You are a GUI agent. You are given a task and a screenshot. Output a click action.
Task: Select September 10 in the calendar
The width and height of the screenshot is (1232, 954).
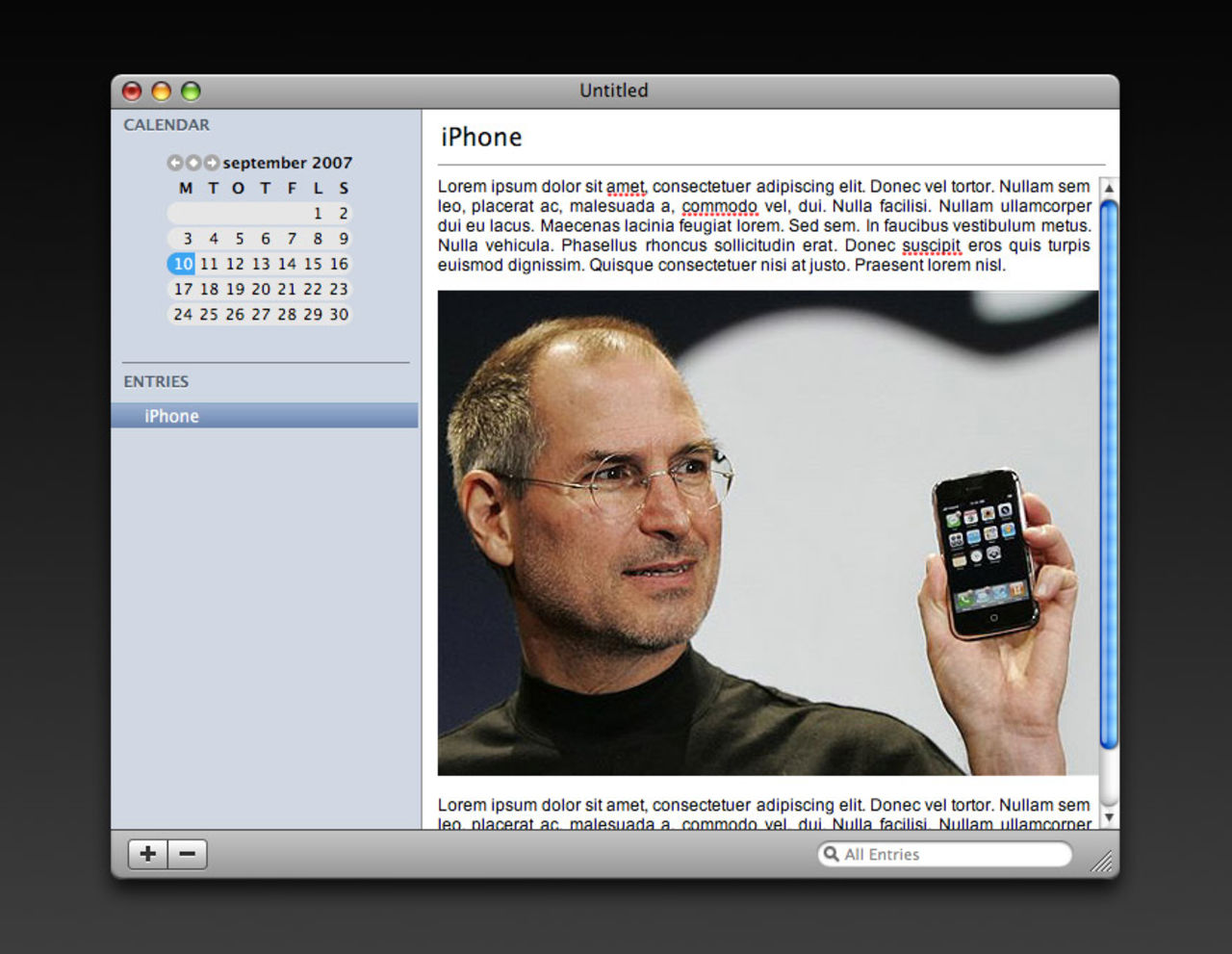(183, 264)
